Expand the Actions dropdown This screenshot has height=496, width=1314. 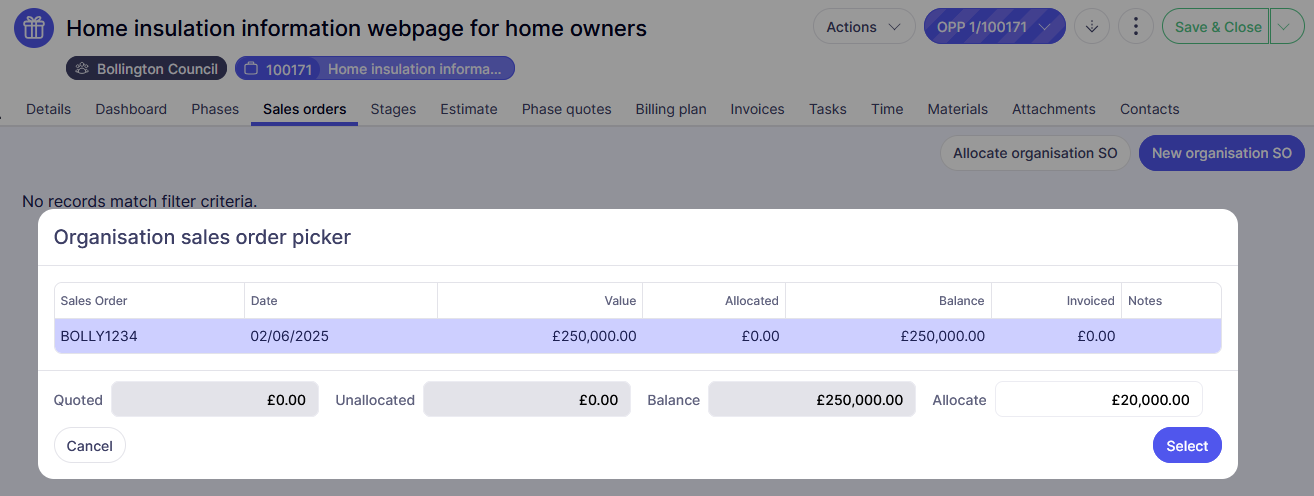click(x=863, y=27)
